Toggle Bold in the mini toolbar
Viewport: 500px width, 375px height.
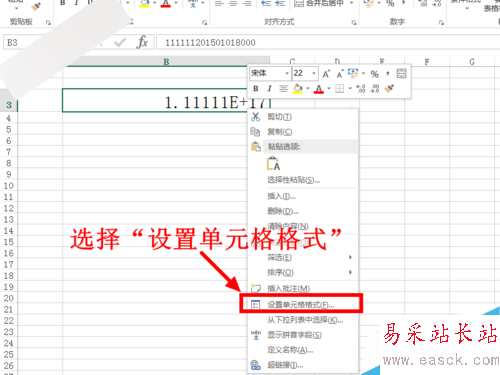[x=256, y=89]
